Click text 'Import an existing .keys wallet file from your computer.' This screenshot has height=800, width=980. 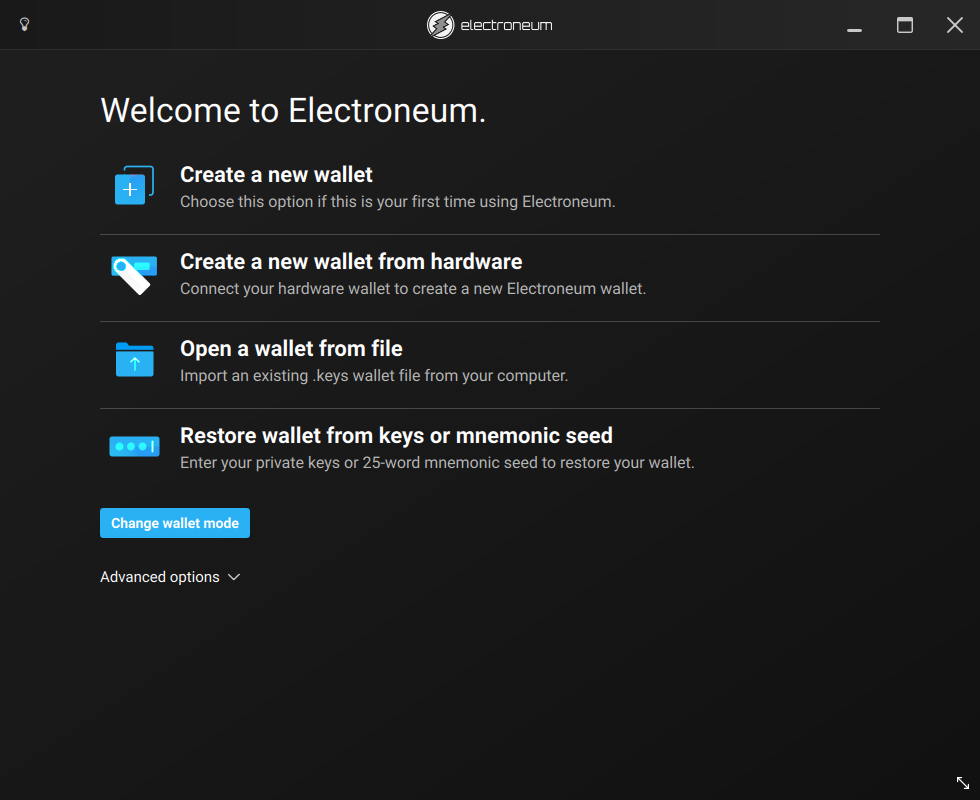coord(374,376)
